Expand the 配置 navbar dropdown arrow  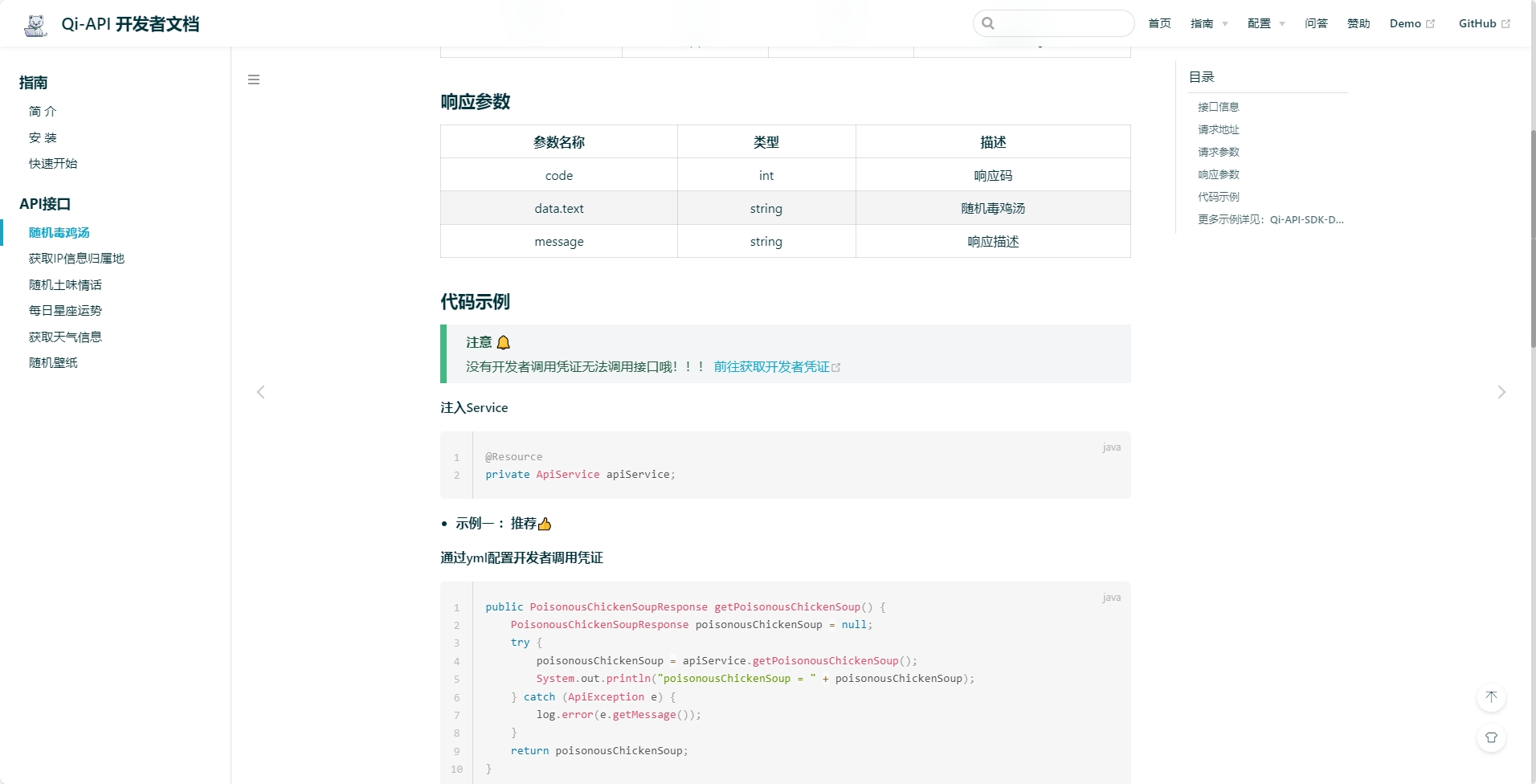1282,24
